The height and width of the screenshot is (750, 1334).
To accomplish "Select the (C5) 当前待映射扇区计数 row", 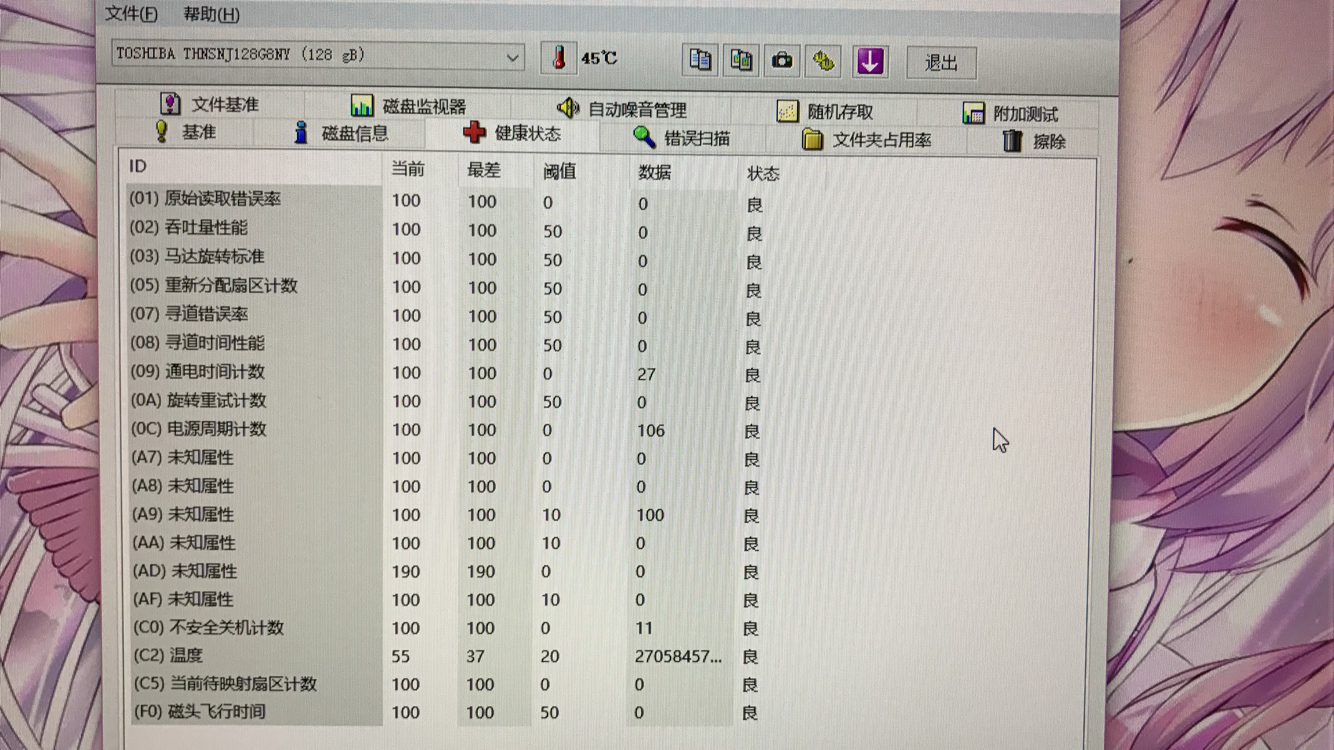I will [x=446, y=684].
